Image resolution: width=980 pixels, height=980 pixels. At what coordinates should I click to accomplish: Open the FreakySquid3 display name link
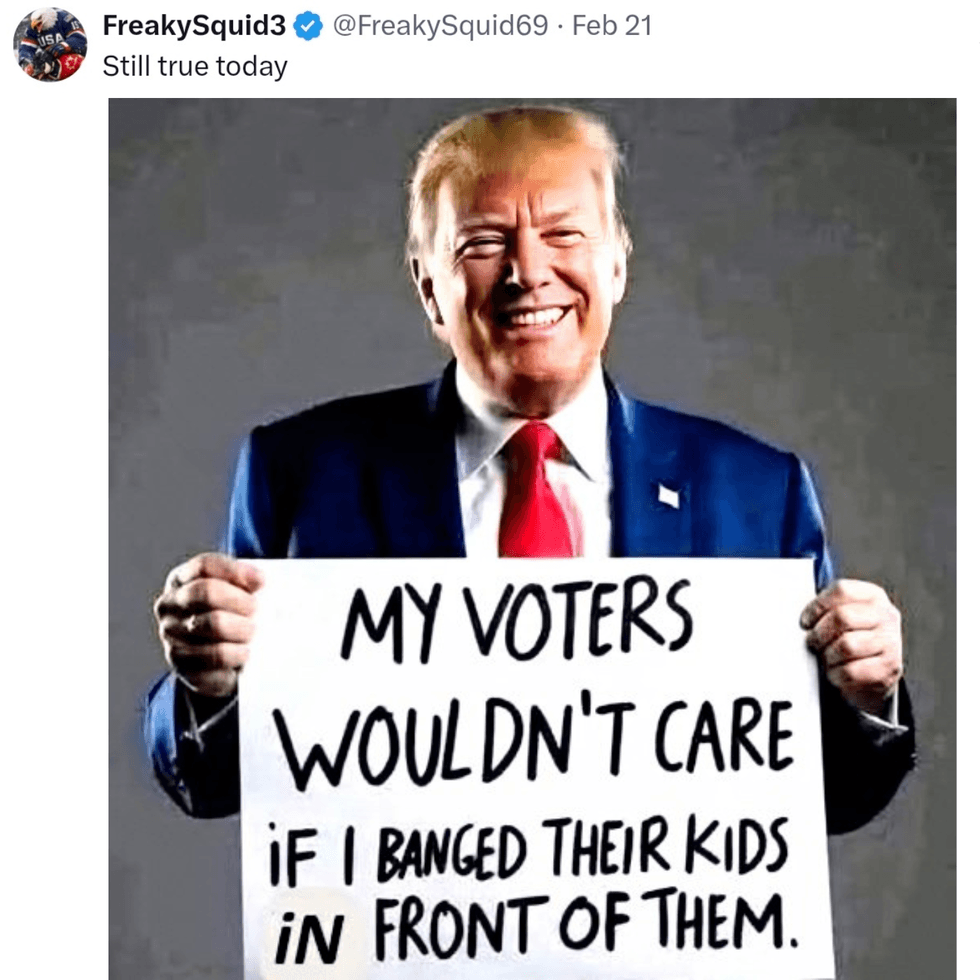(x=194, y=26)
